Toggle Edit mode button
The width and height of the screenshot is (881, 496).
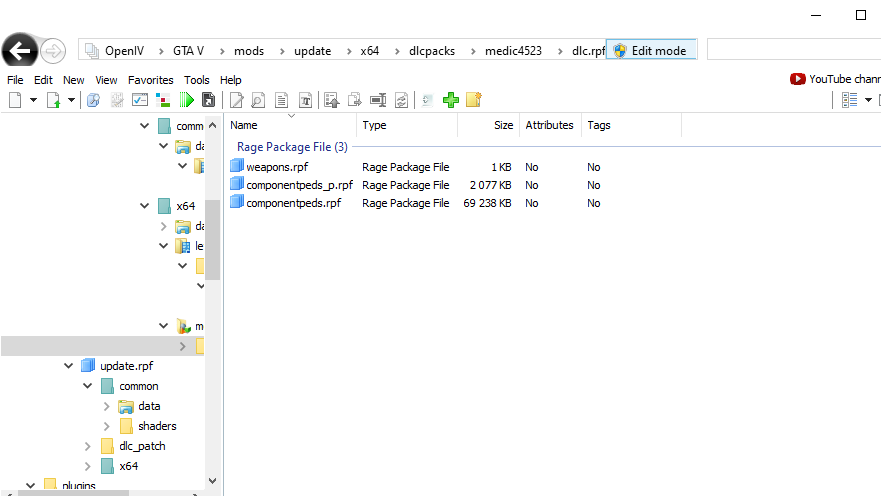(650, 50)
